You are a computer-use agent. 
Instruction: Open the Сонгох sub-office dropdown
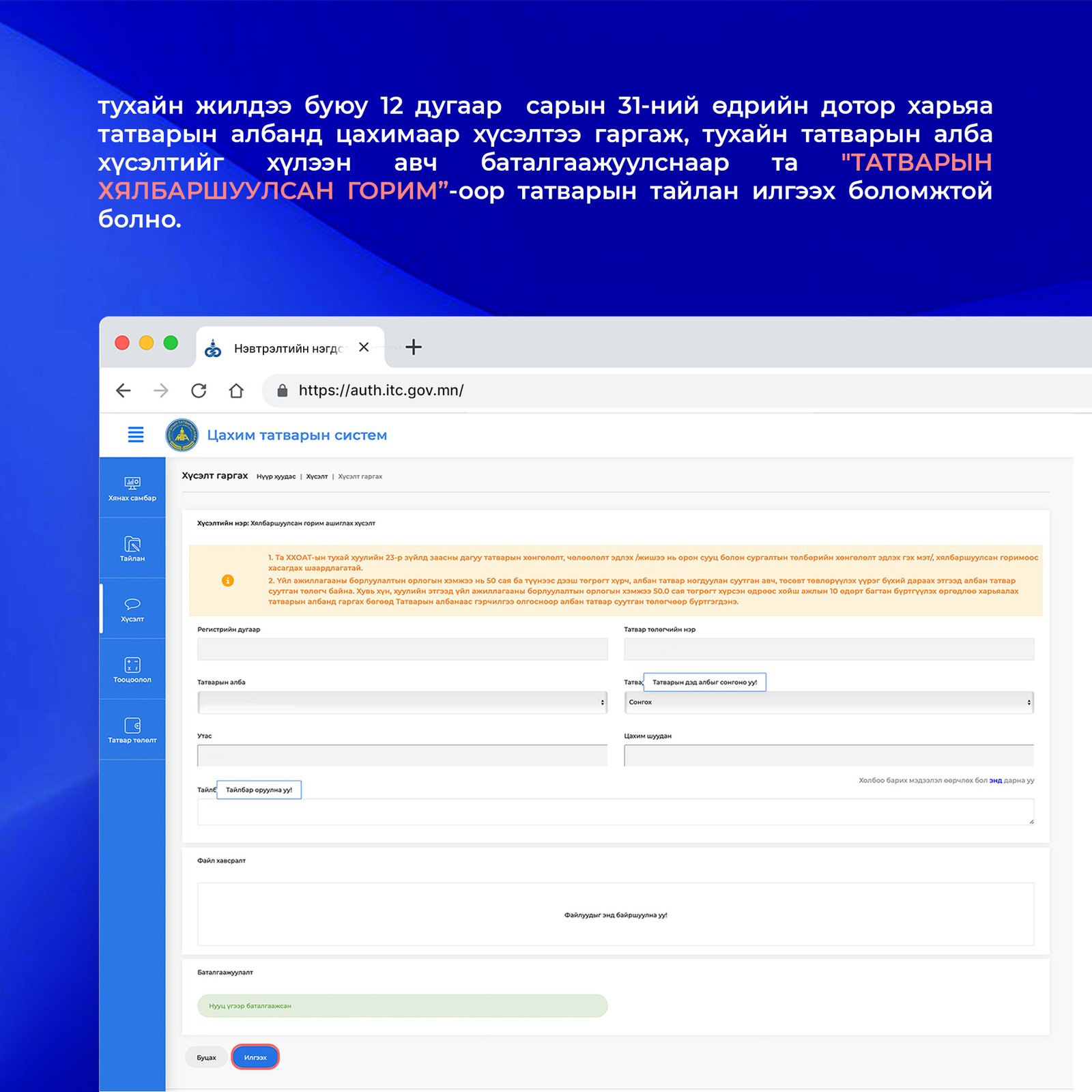click(x=829, y=702)
